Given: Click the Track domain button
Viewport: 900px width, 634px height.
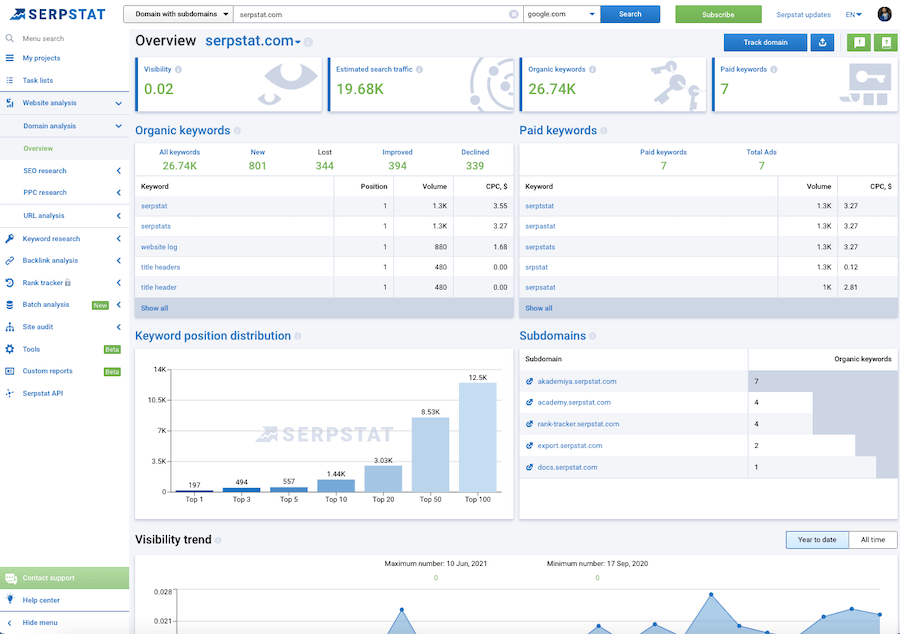Looking at the screenshot, I should coord(765,42).
